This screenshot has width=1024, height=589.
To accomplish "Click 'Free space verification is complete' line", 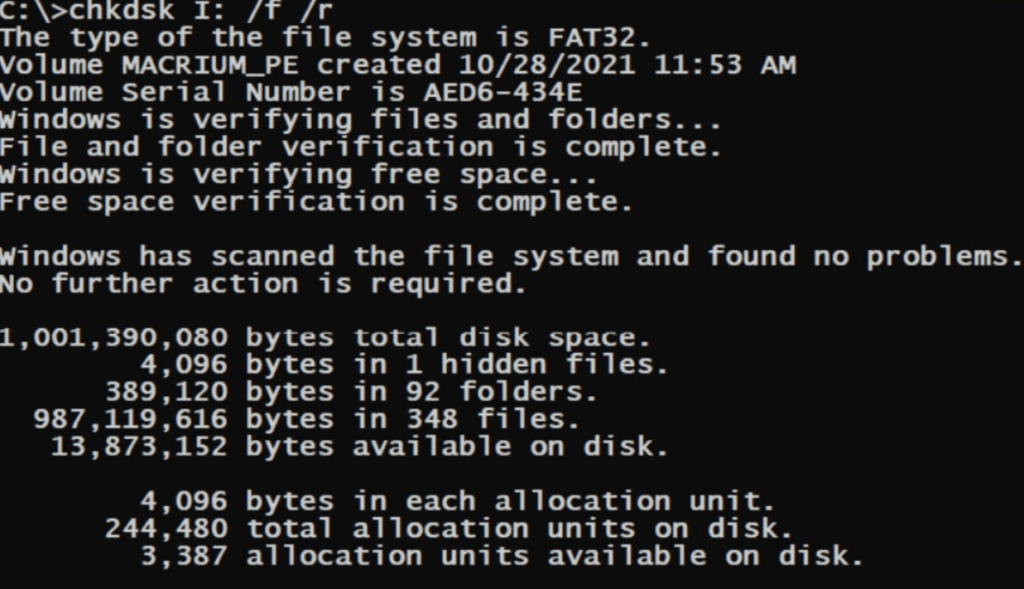I will tap(316, 202).
